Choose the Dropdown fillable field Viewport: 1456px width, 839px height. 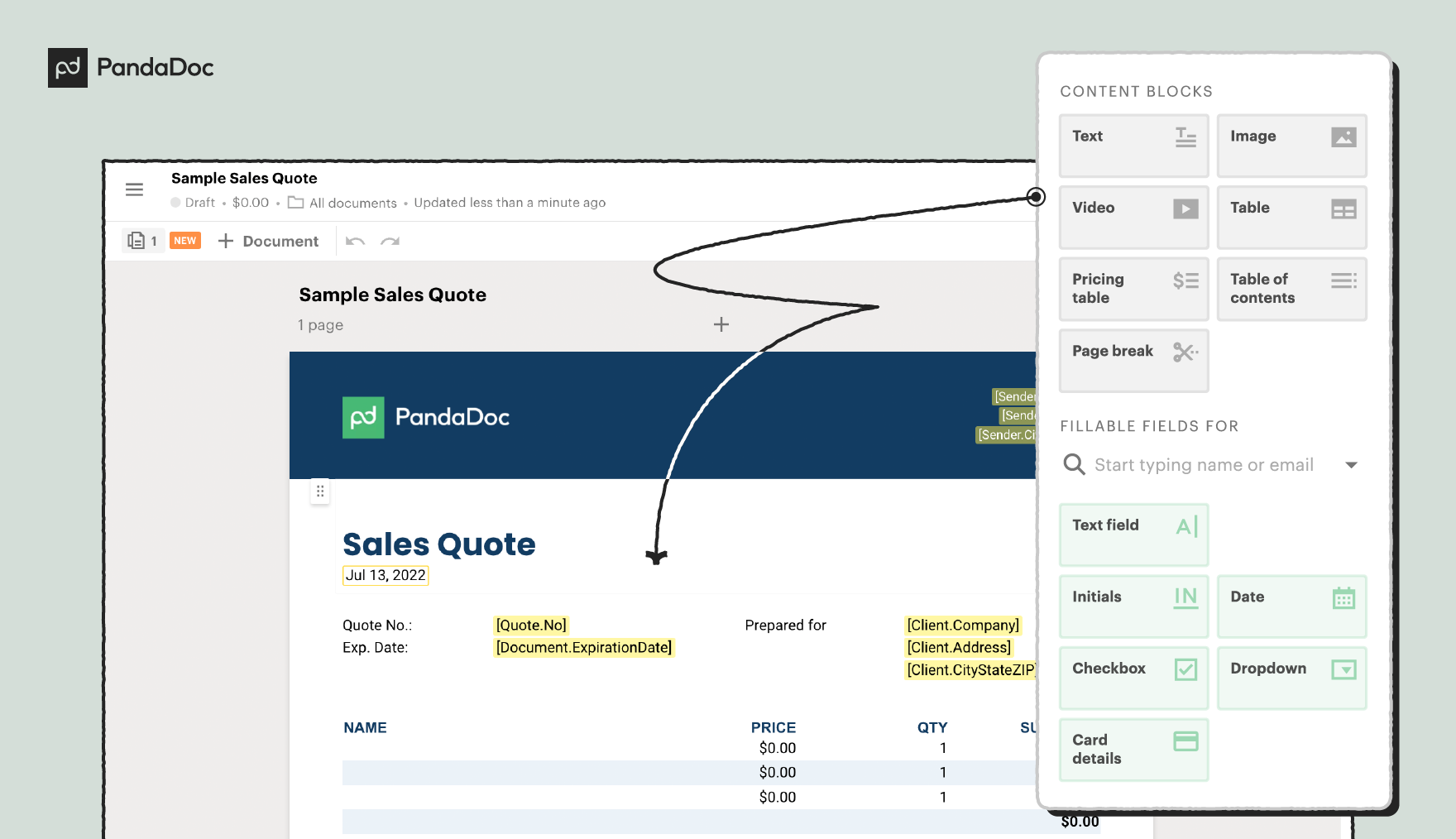click(x=1292, y=678)
